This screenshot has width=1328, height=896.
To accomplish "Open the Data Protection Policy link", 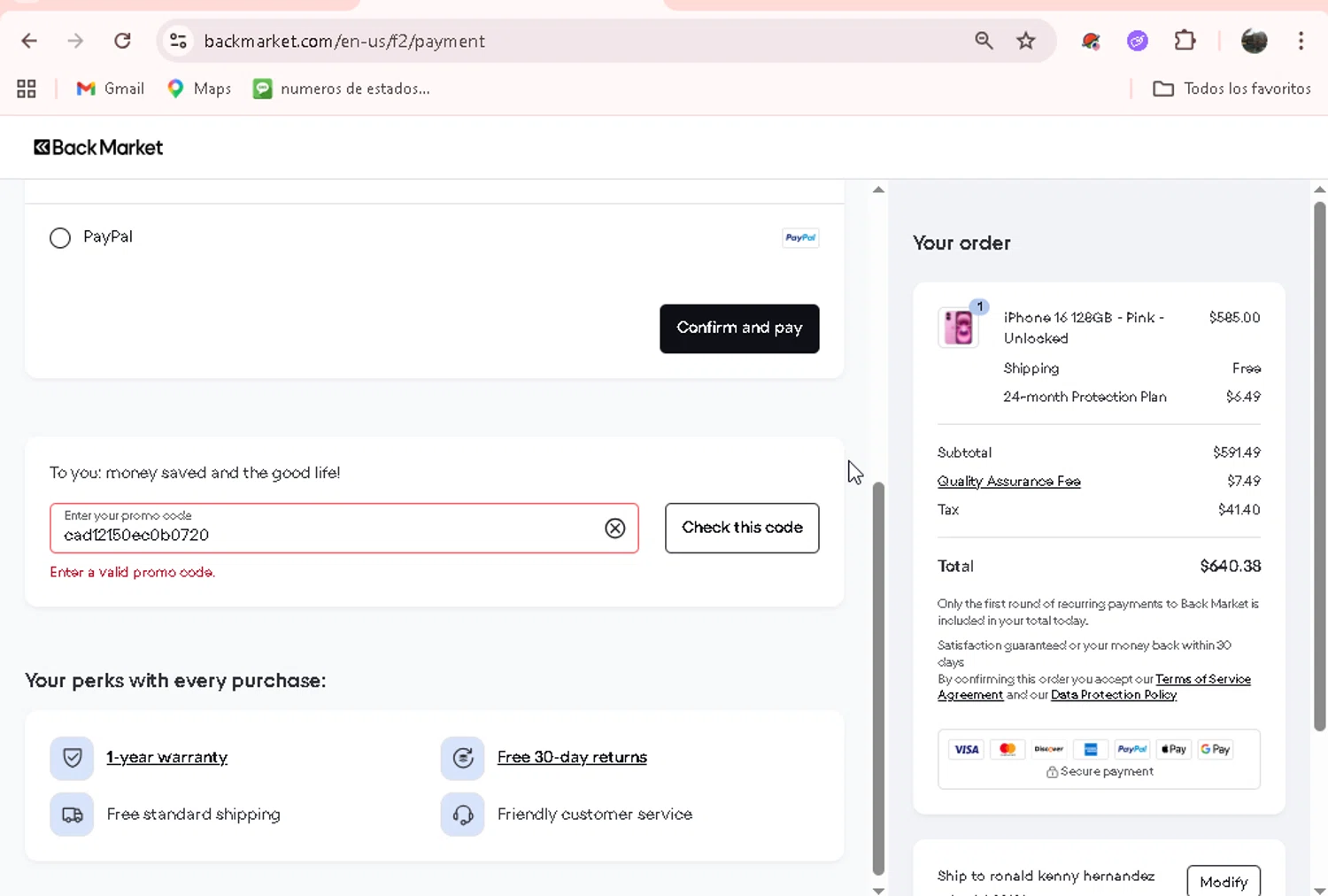I will point(1114,695).
